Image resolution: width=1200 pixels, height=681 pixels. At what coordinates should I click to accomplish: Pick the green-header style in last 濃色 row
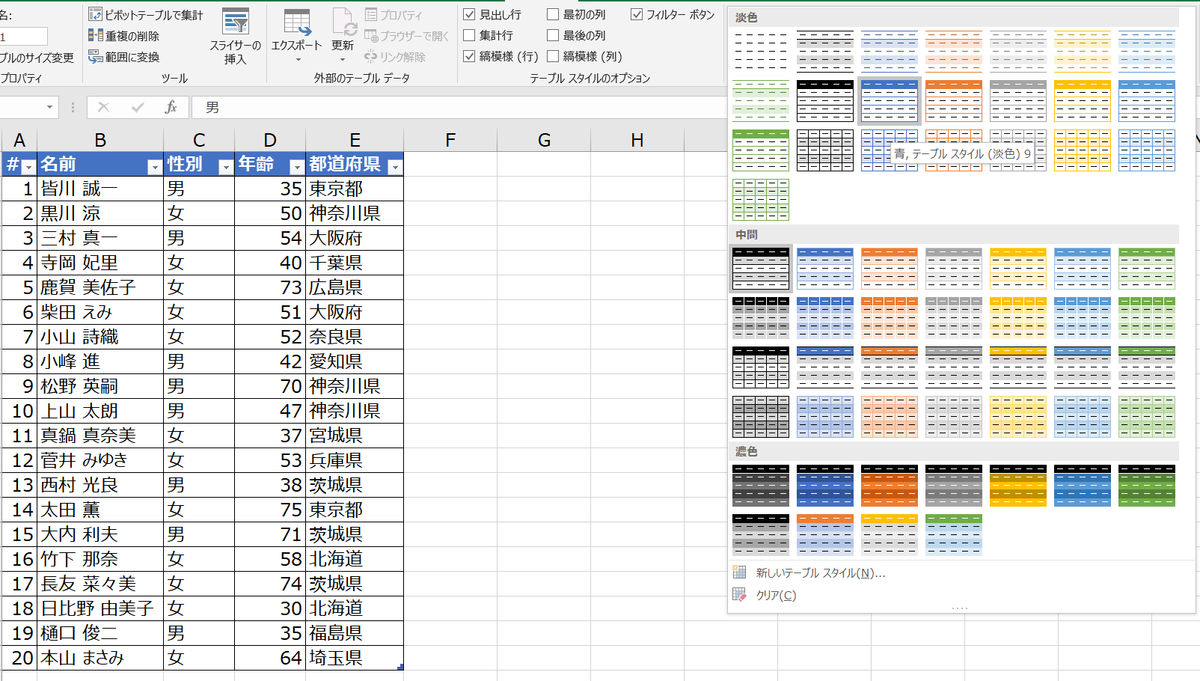click(953, 534)
